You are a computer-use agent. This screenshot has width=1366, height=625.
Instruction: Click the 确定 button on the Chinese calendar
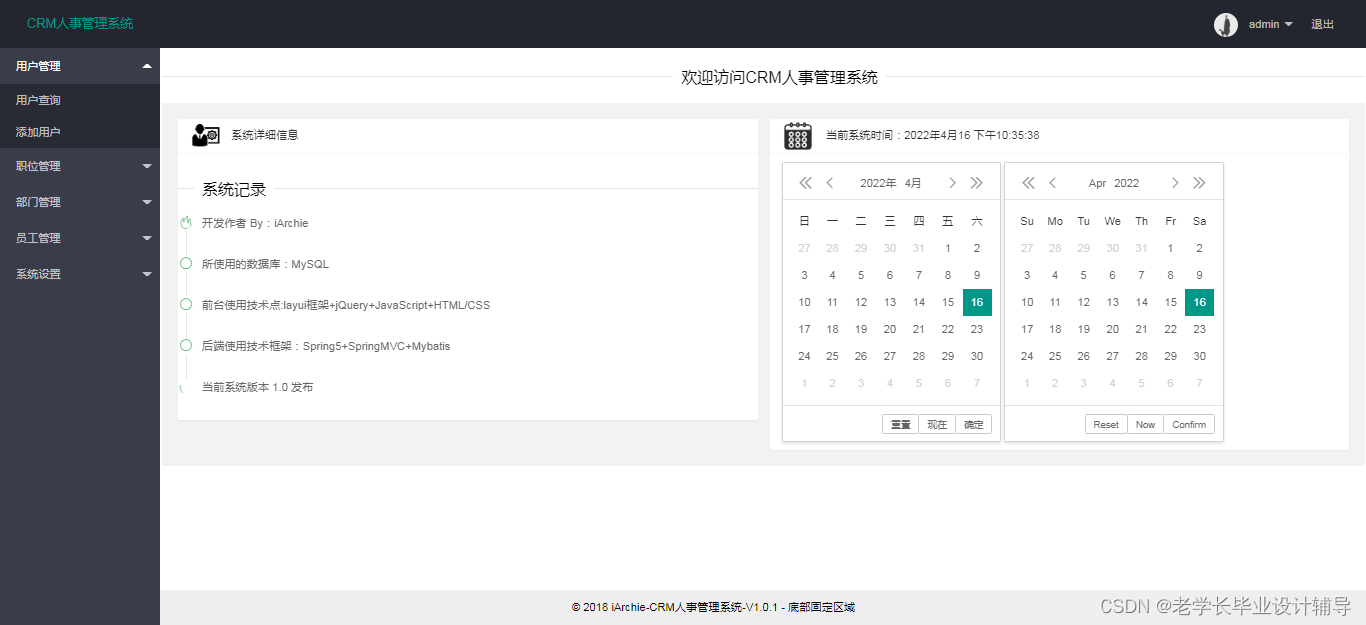(973, 423)
